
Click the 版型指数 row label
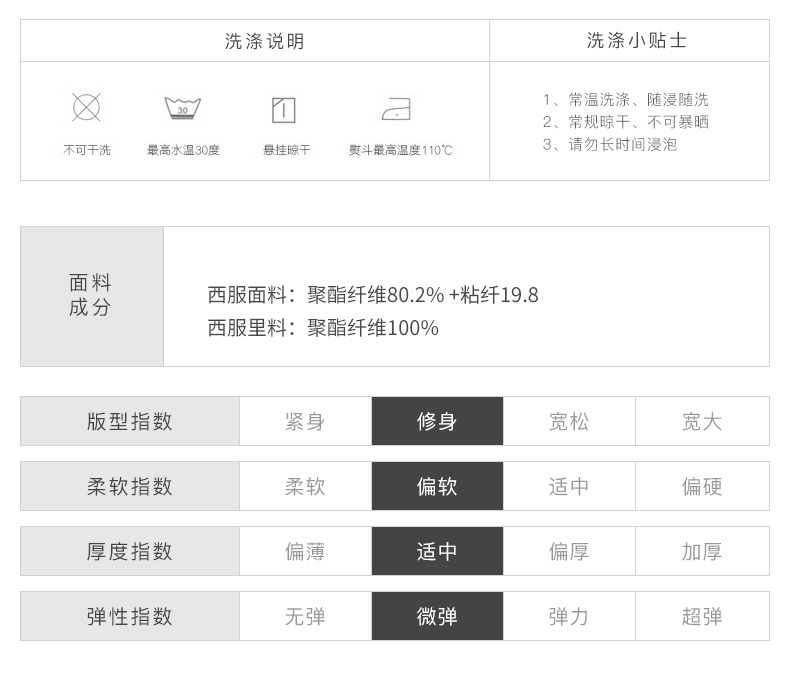pos(130,421)
